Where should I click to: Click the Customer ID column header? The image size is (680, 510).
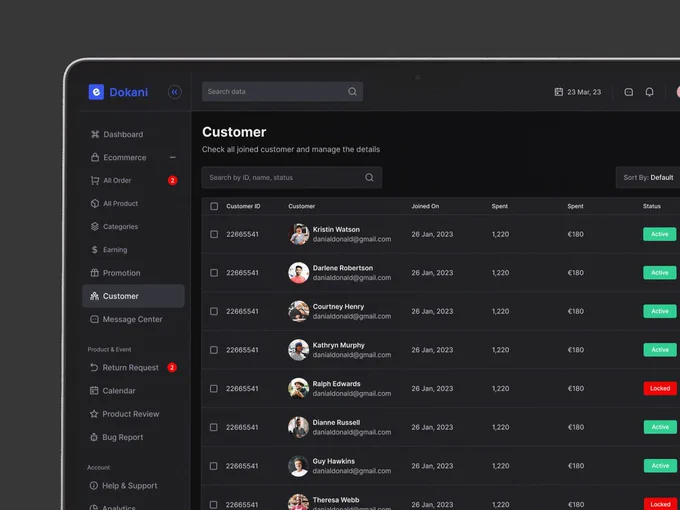point(243,206)
